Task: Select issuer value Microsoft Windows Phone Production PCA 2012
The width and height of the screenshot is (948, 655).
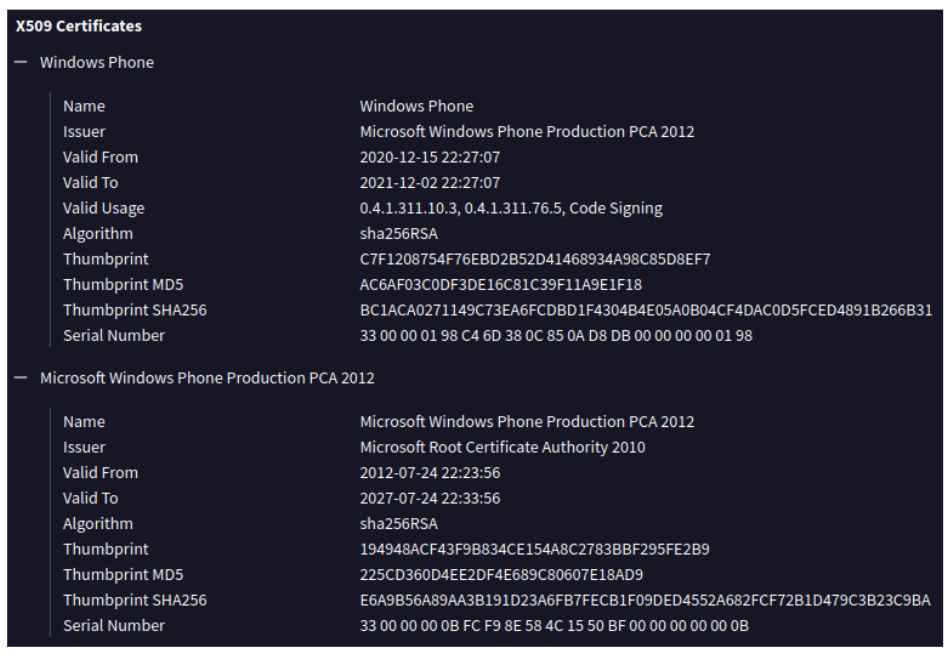Action: 527,132
